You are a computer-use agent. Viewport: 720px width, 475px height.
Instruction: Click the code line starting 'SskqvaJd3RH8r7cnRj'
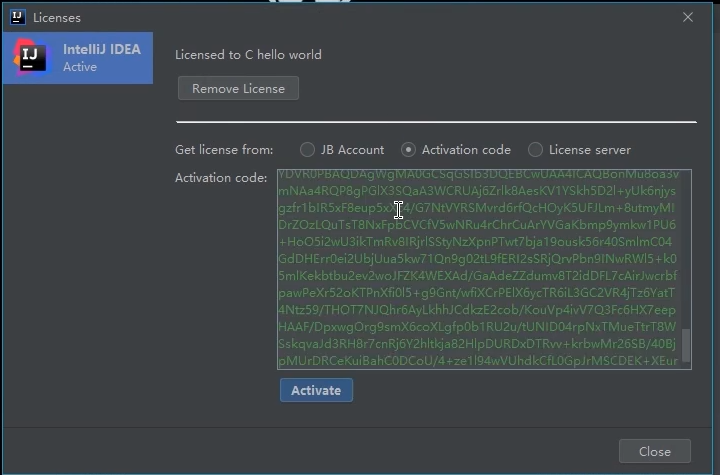[x=477, y=344]
